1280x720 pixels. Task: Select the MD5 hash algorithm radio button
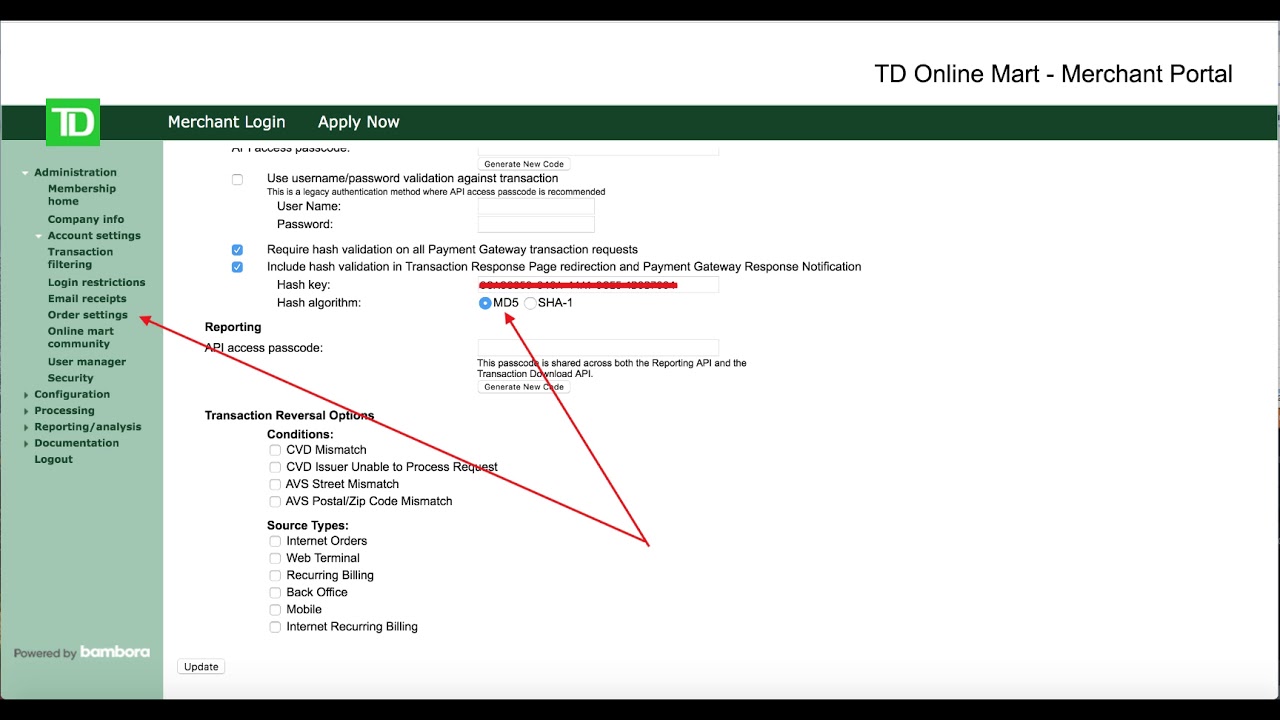pyautogui.click(x=485, y=303)
